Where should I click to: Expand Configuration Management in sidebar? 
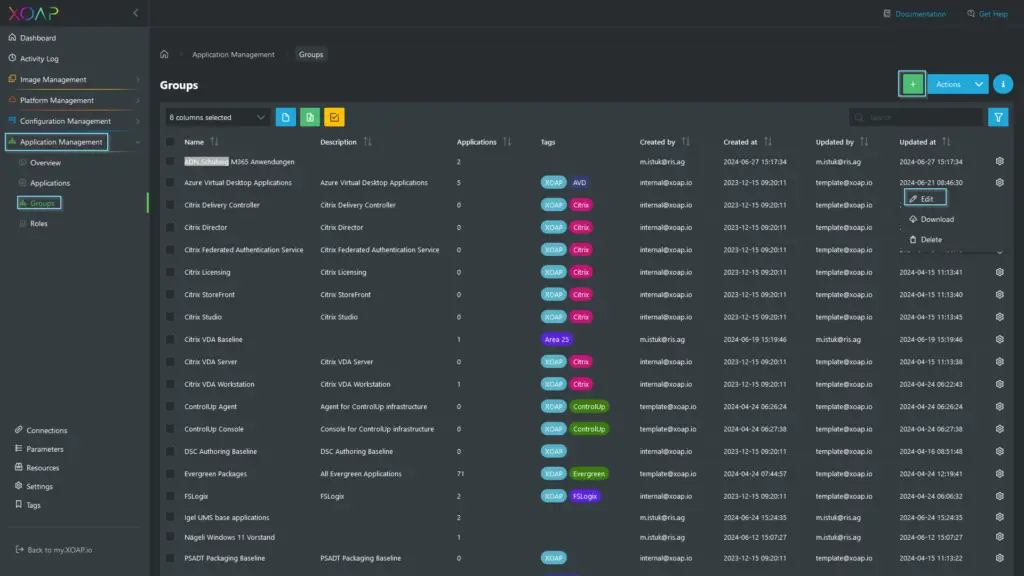click(x=138, y=121)
